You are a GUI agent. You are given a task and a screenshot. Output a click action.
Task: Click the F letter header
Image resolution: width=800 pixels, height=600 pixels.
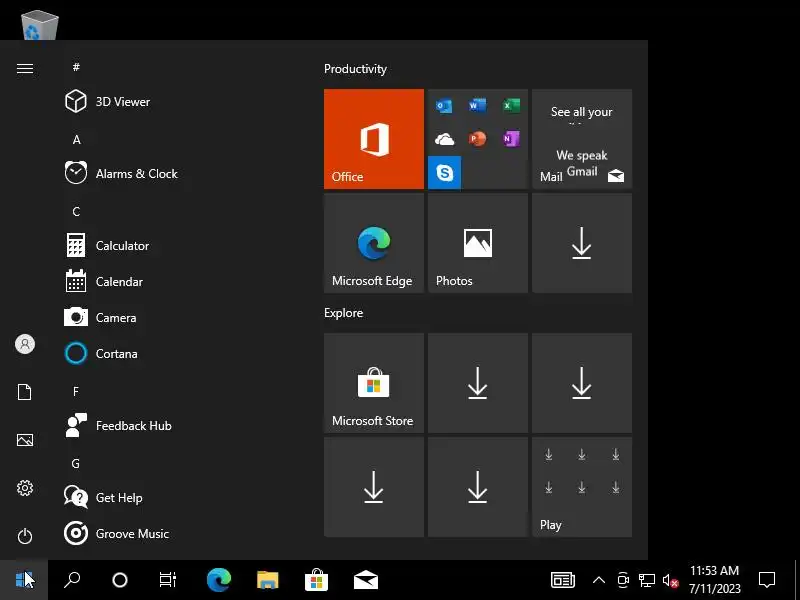point(76,391)
